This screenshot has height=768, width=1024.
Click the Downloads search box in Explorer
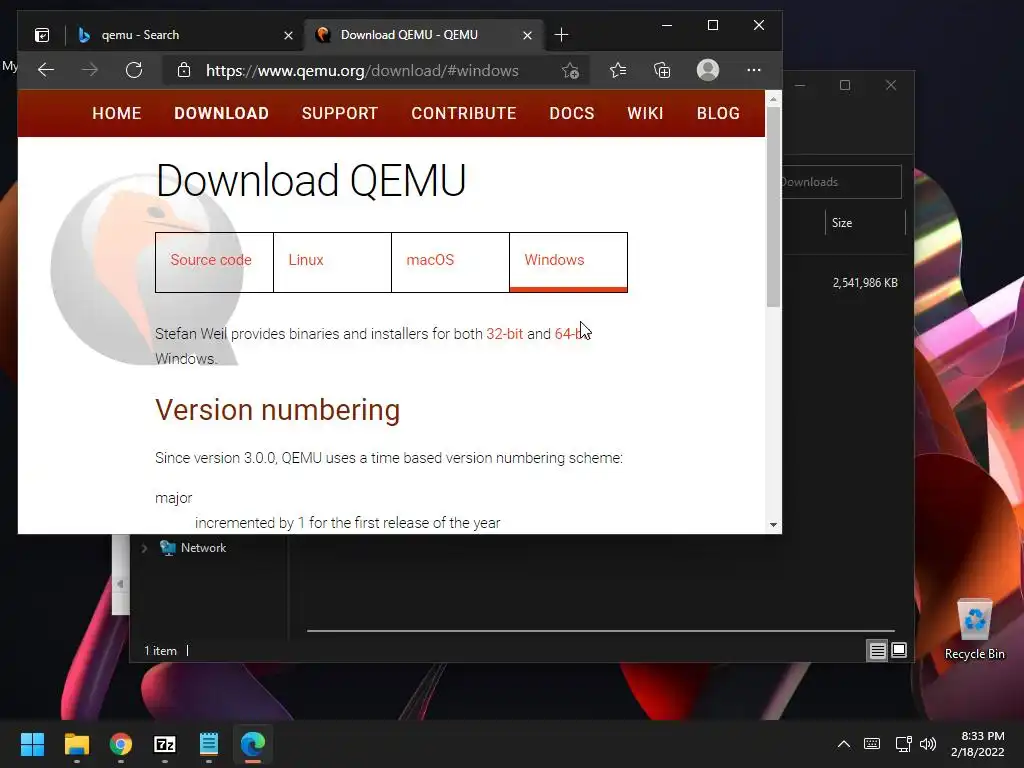pos(842,182)
